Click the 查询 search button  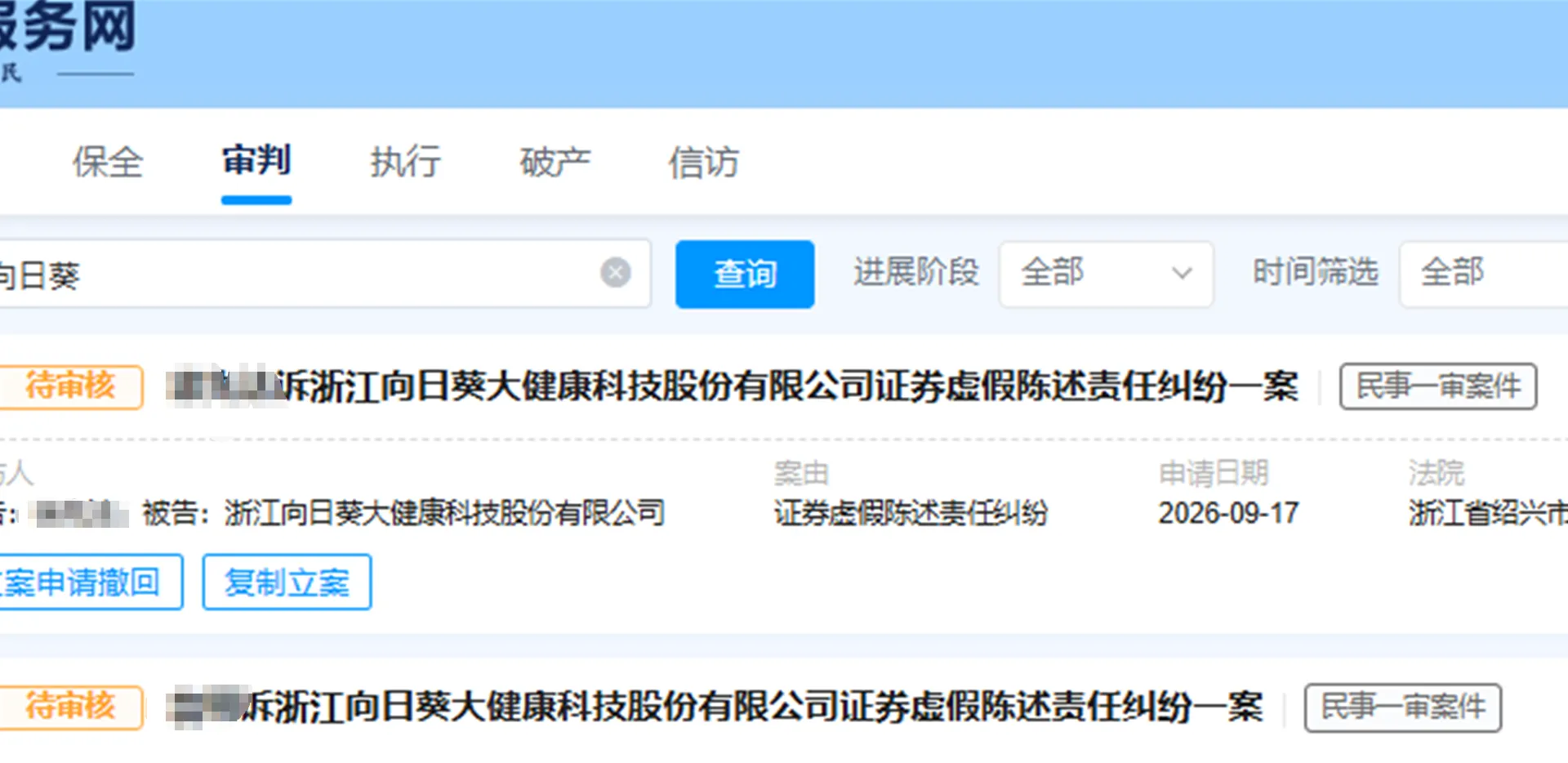coord(745,274)
